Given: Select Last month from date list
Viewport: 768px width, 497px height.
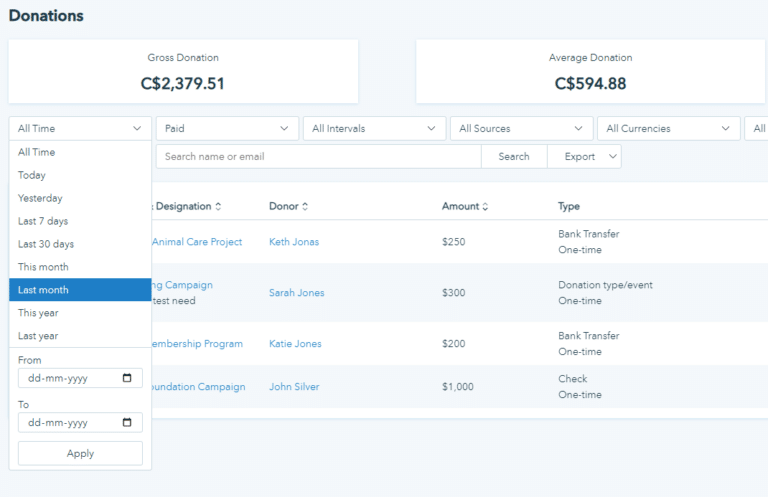Looking at the screenshot, I should pyautogui.click(x=80, y=290).
